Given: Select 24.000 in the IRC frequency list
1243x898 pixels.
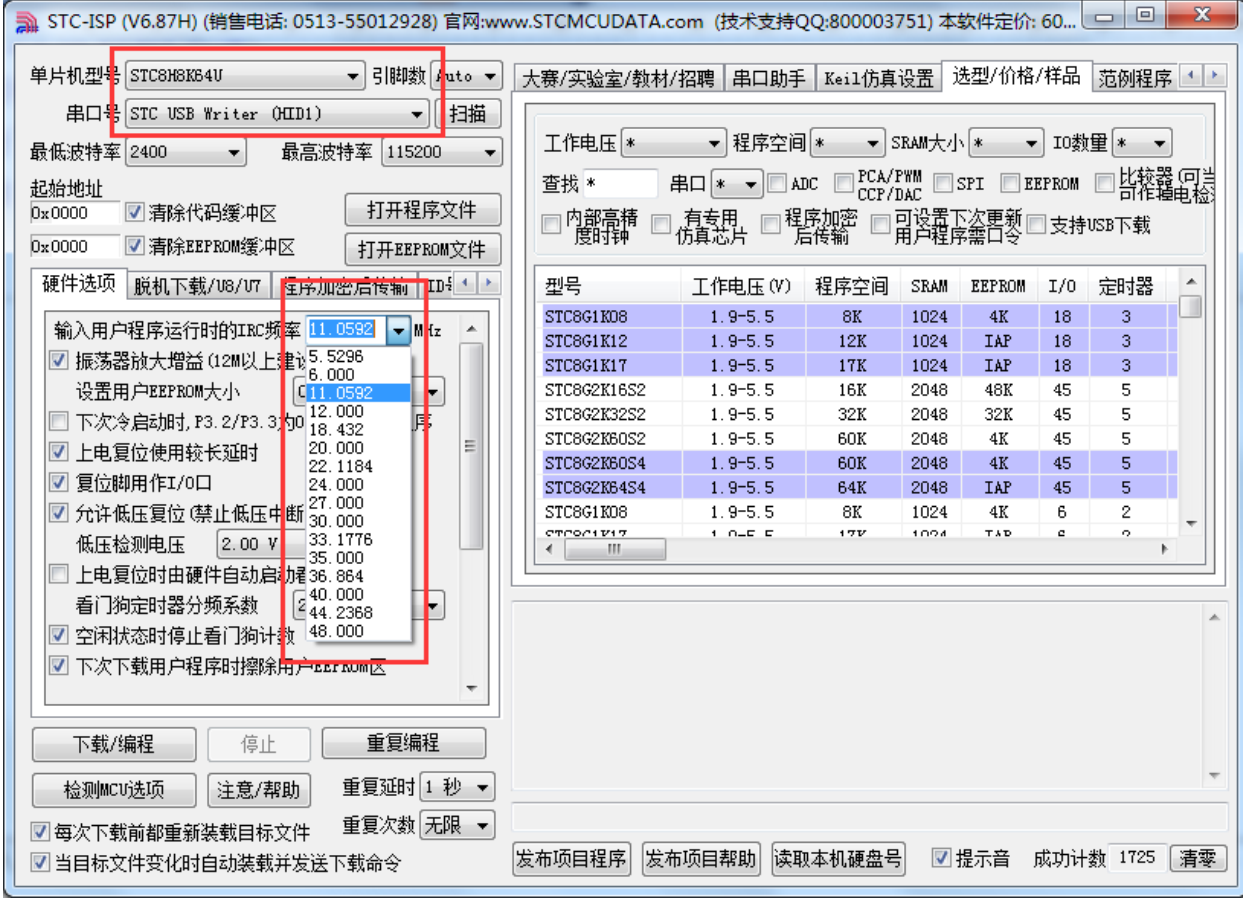Looking at the screenshot, I should 359,484.
